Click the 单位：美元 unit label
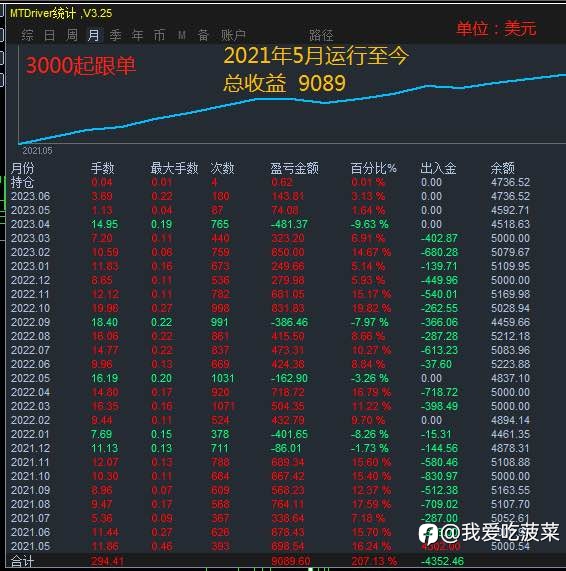Viewport: 566px width, 571px height. [x=496, y=29]
